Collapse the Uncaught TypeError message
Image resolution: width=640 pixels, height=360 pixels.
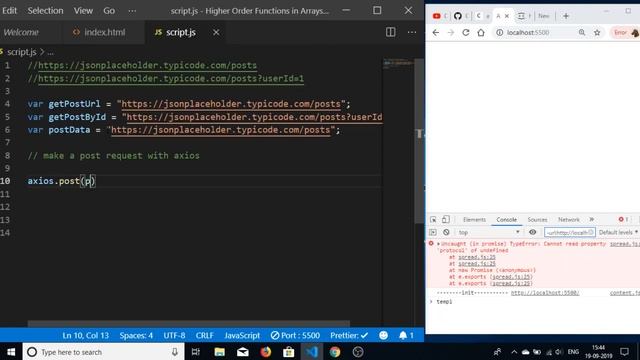click(x=438, y=244)
